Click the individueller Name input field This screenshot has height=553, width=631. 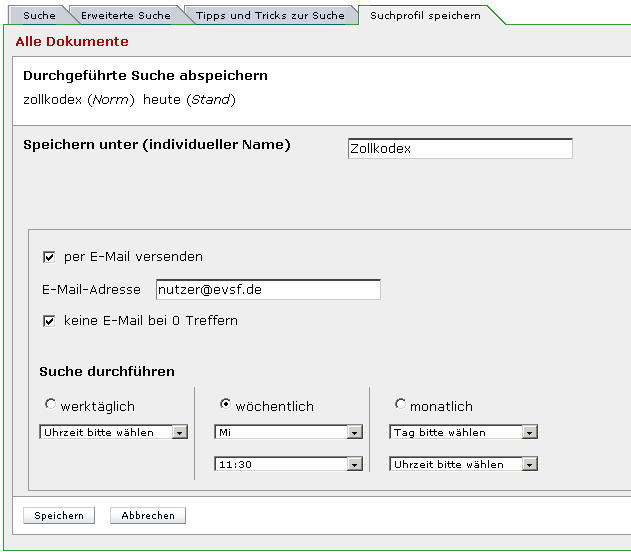click(x=459, y=149)
